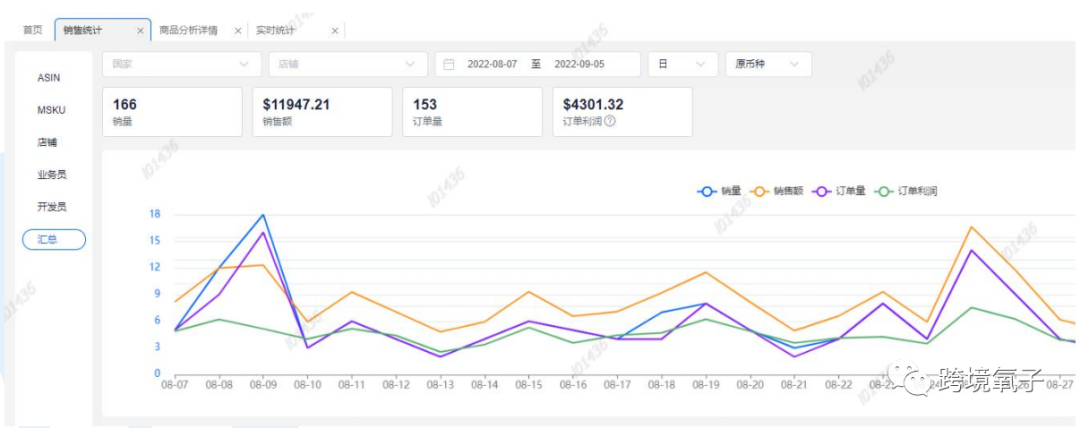Toggle the 订单量 legend series
Image resolution: width=1080 pixels, height=428 pixels.
click(838, 192)
